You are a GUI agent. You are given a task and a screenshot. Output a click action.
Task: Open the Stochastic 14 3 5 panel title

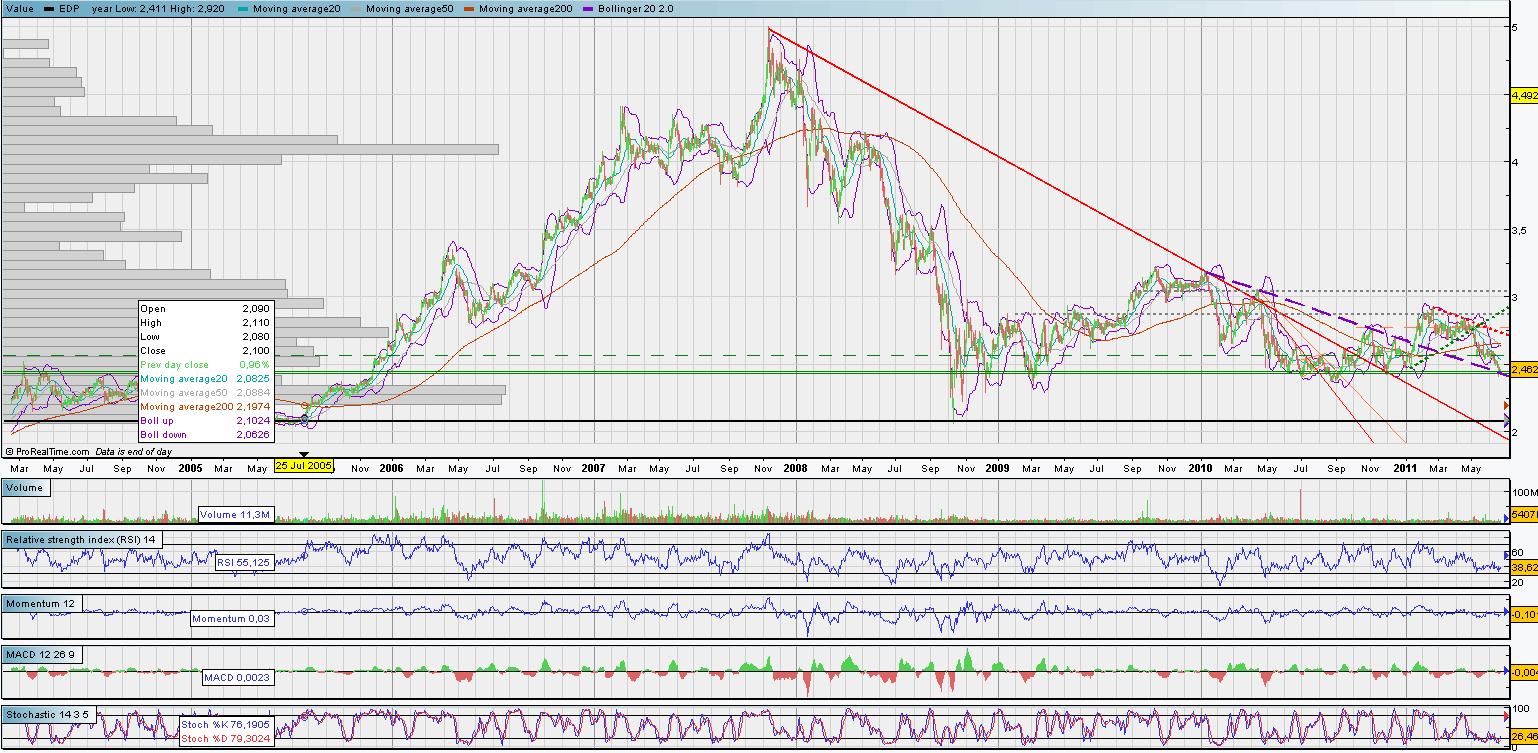pyautogui.click(x=50, y=715)
